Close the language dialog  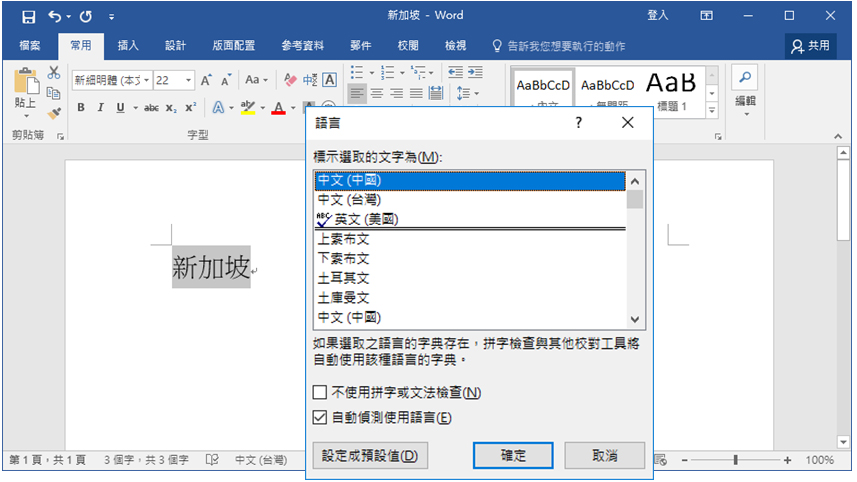pyautogui.click(x=627, y=122)
